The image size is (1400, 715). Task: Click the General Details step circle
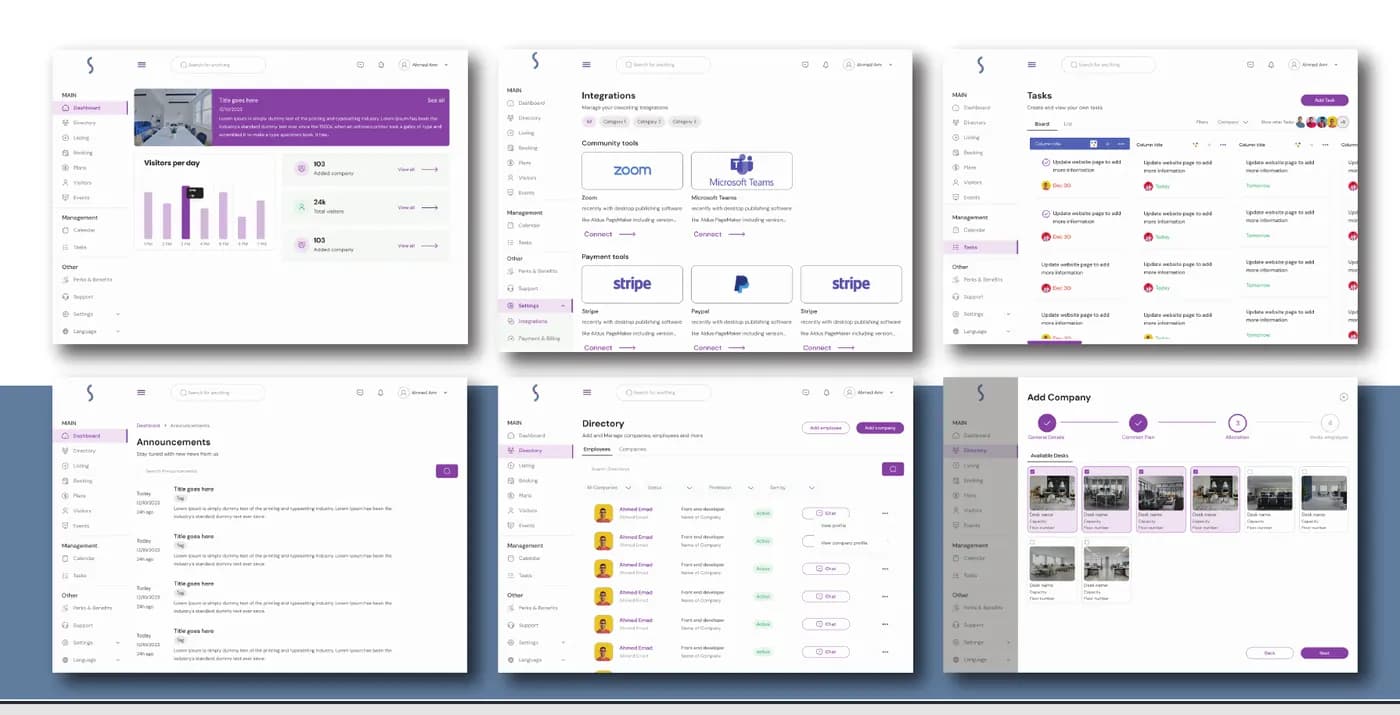pos(1046,423)
